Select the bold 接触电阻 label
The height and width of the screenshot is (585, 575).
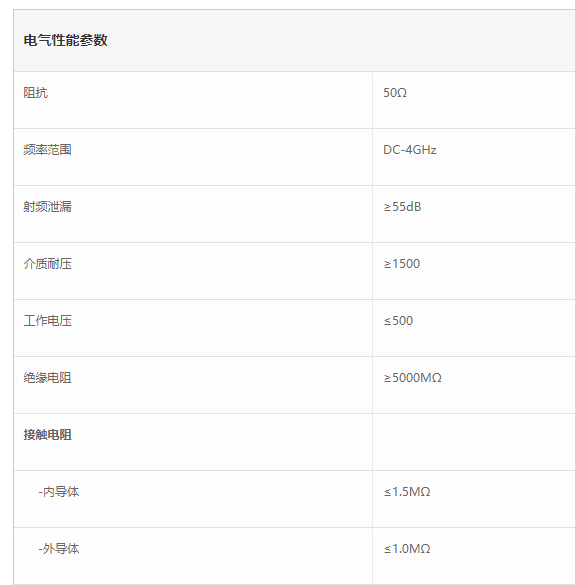(47, 435)
